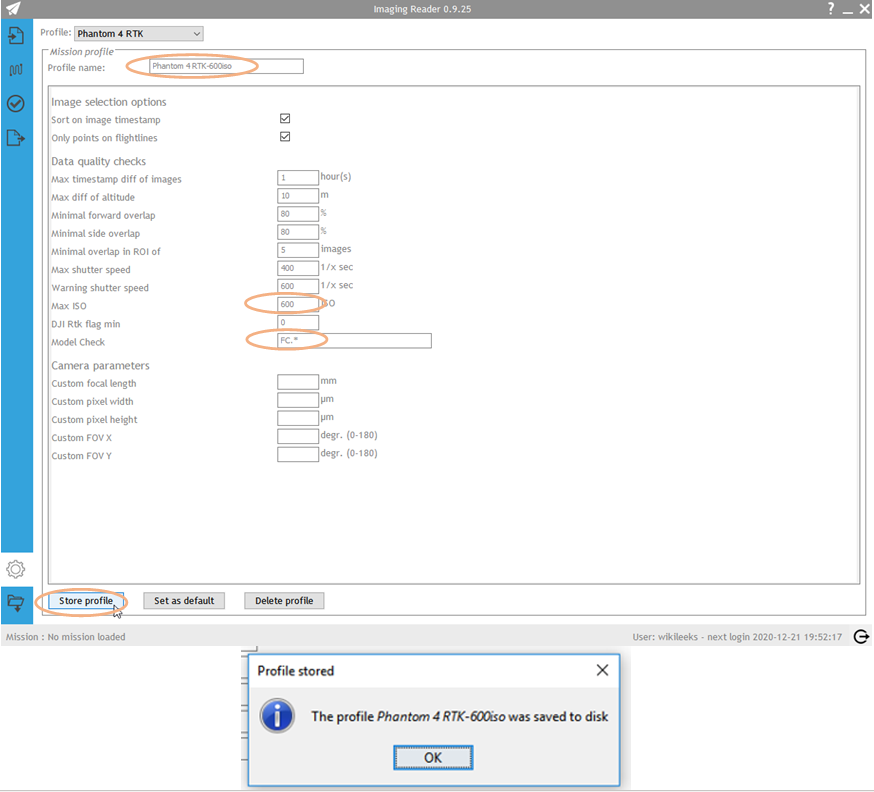Click the 'Imaging Reader 0.9.25' title text
The width and height of the screenshot is (874, 792).
pyautogui.click(x=423, y=9)
